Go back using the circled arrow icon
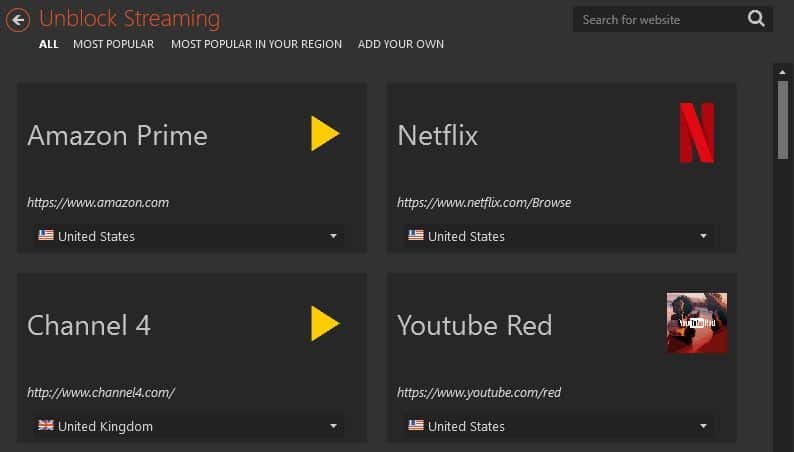Image resolution: width=794 pixels, height=452 pixels. pos(18,20)
